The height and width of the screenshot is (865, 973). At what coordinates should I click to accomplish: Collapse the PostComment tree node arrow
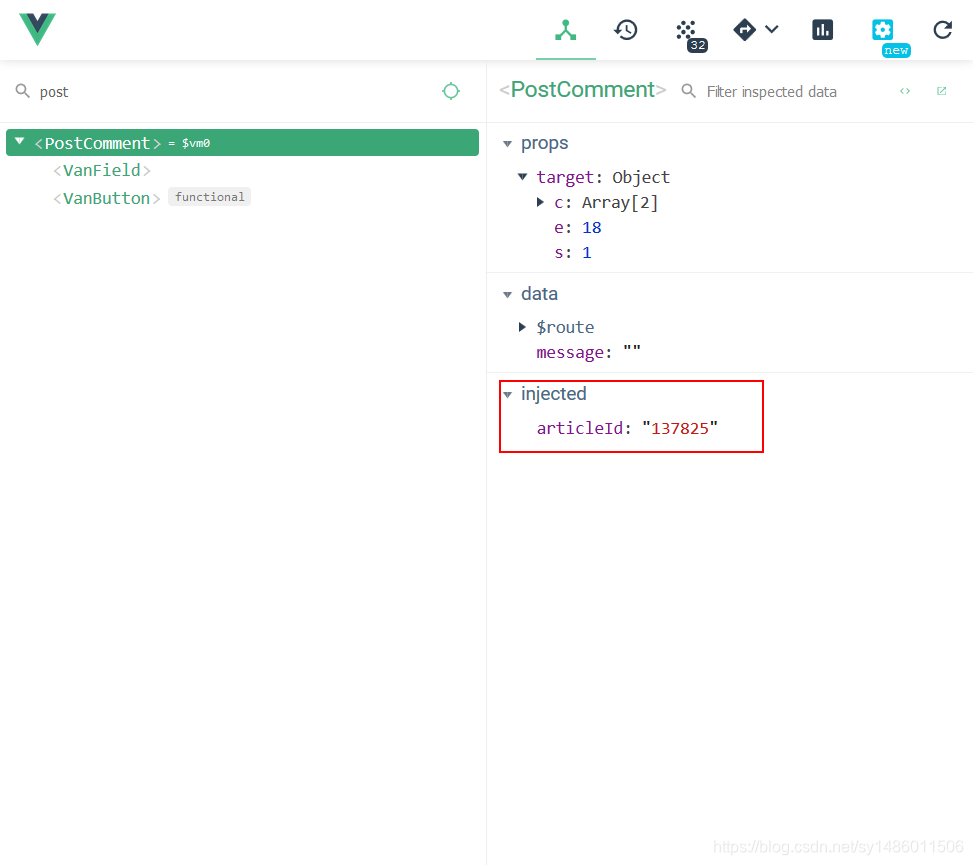tap(20, 141)
